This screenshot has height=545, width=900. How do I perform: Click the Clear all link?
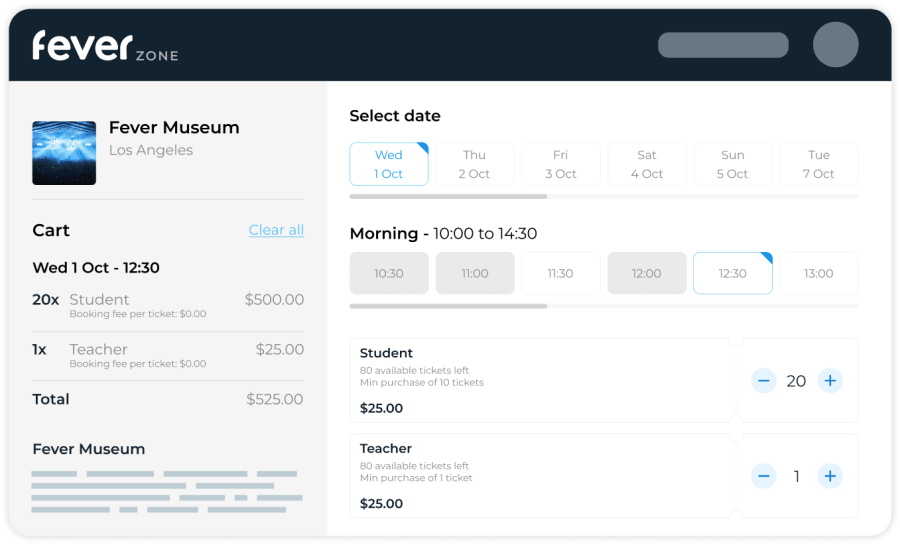[x=276, y=230]
